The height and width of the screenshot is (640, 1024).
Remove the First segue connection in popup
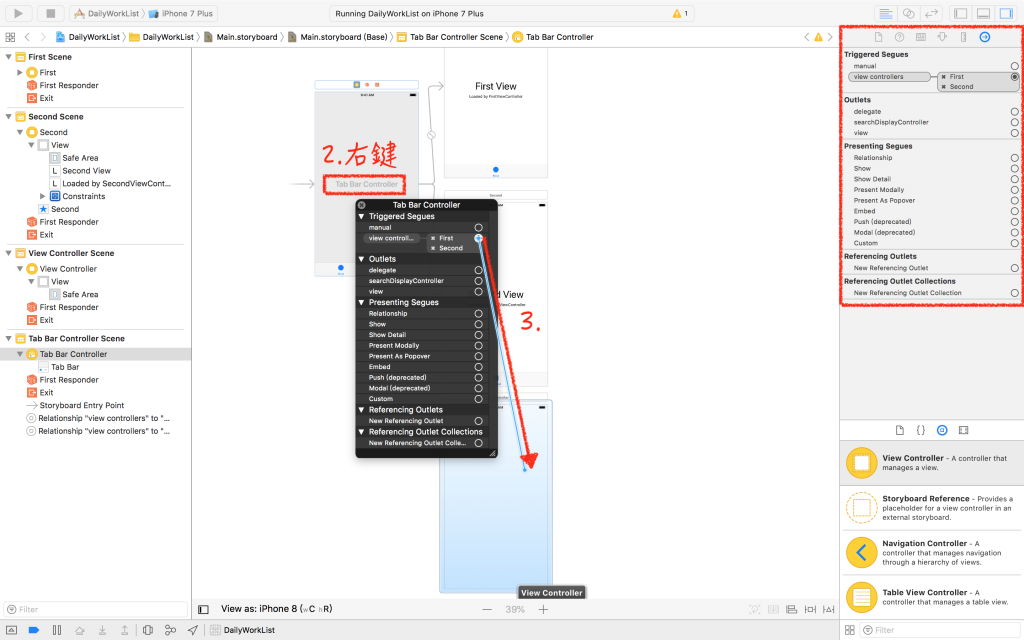(433, 238)
